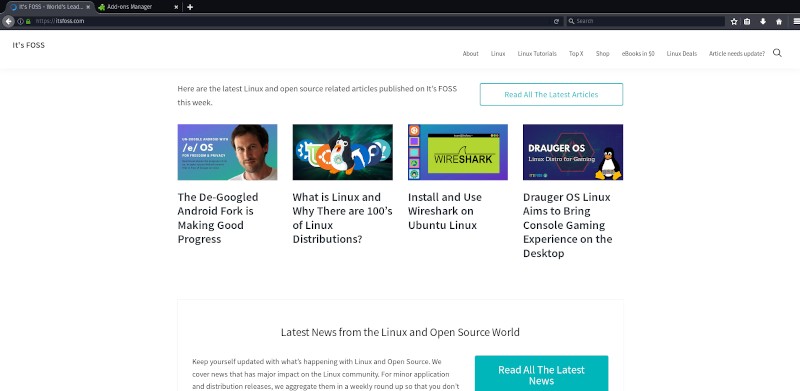Image resolution: width=800 pixels, height=391 pixels.
Task: Select the It's FOSS browser tab
Action: pos(50,7)
